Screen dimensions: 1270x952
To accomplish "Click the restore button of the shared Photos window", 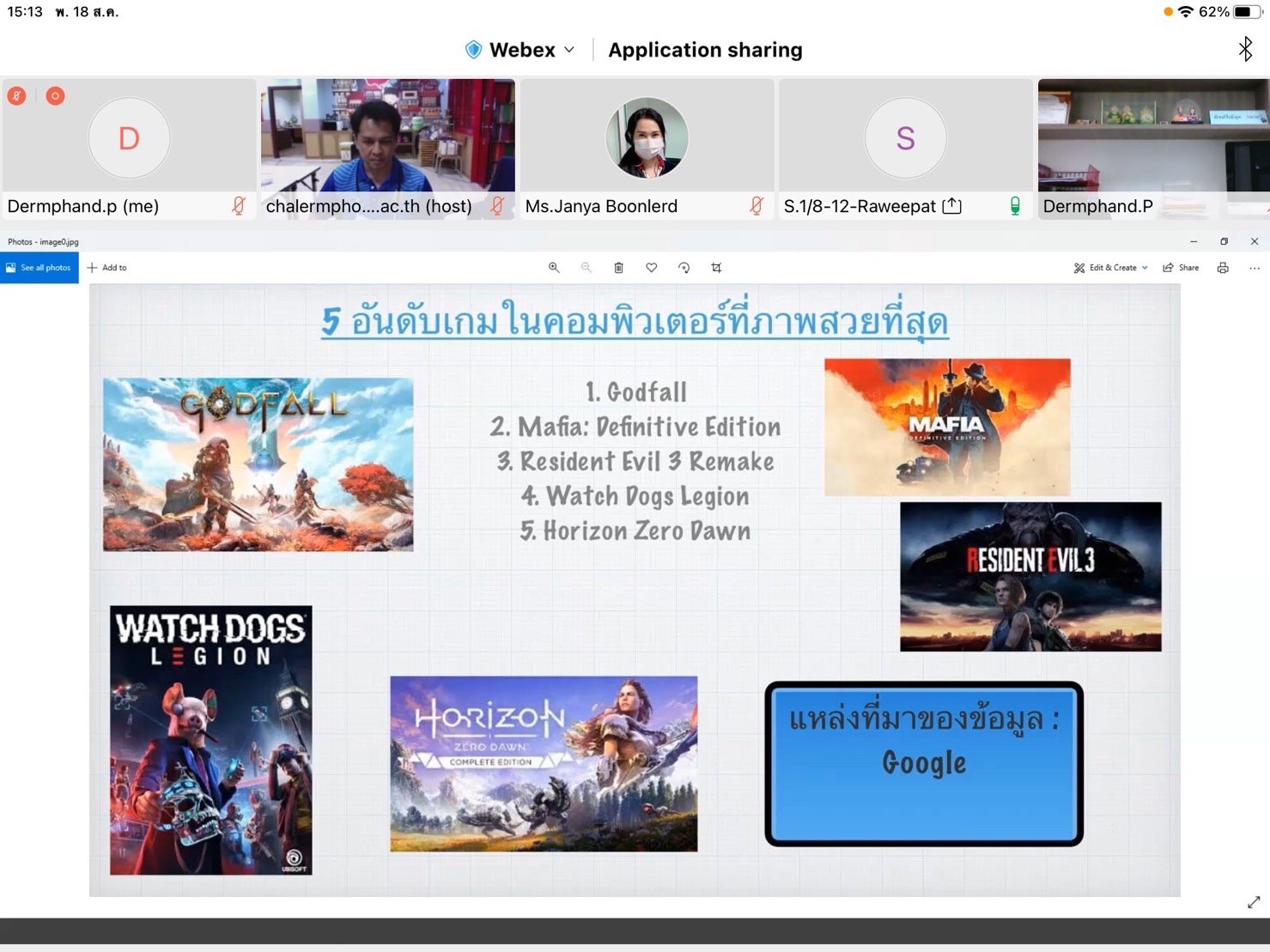I will [1224, 242].
